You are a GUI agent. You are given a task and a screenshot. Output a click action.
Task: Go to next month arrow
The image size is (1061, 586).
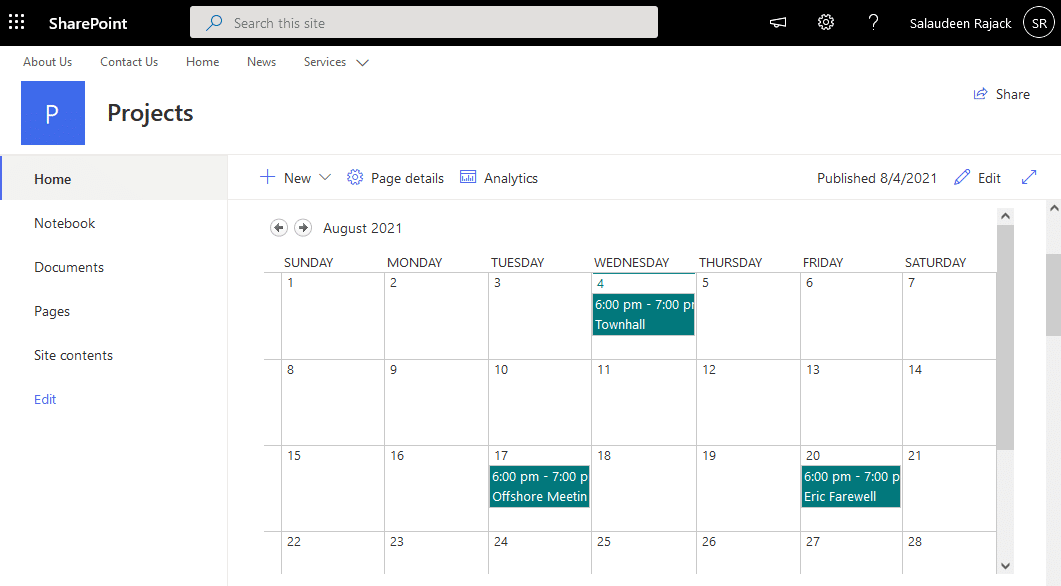303,228
